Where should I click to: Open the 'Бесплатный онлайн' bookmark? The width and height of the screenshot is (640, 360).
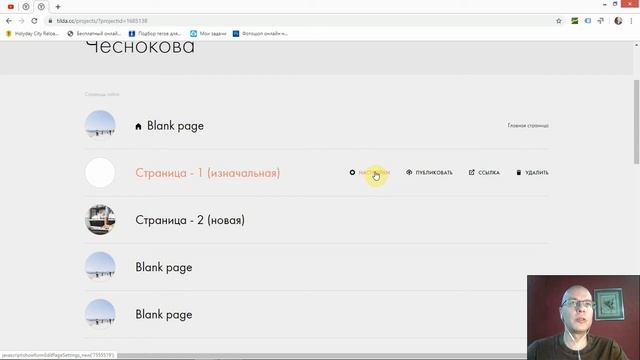pos(94,33)
